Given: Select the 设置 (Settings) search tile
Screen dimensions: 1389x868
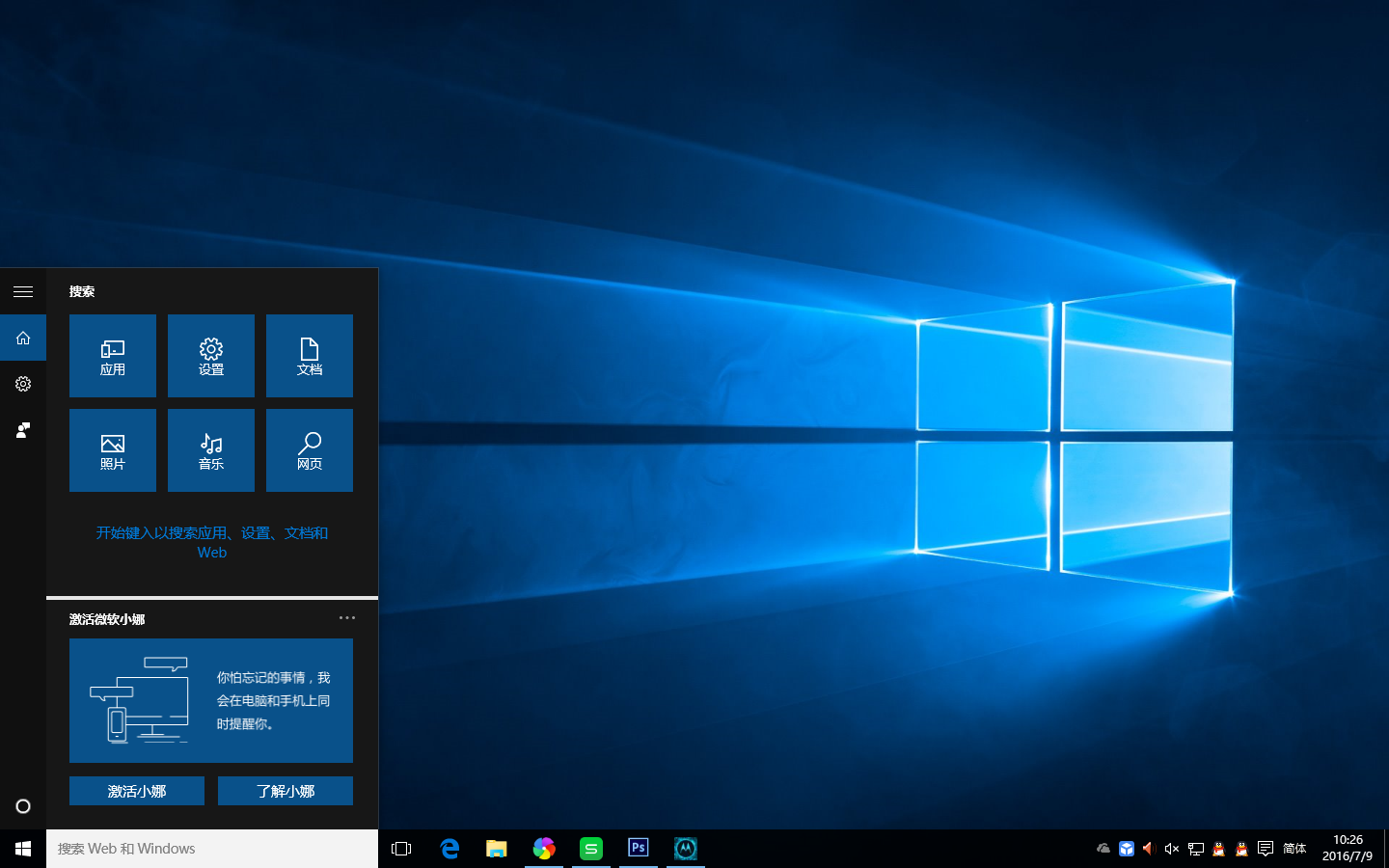Looking at the screenshot, I should click(211, 356).
